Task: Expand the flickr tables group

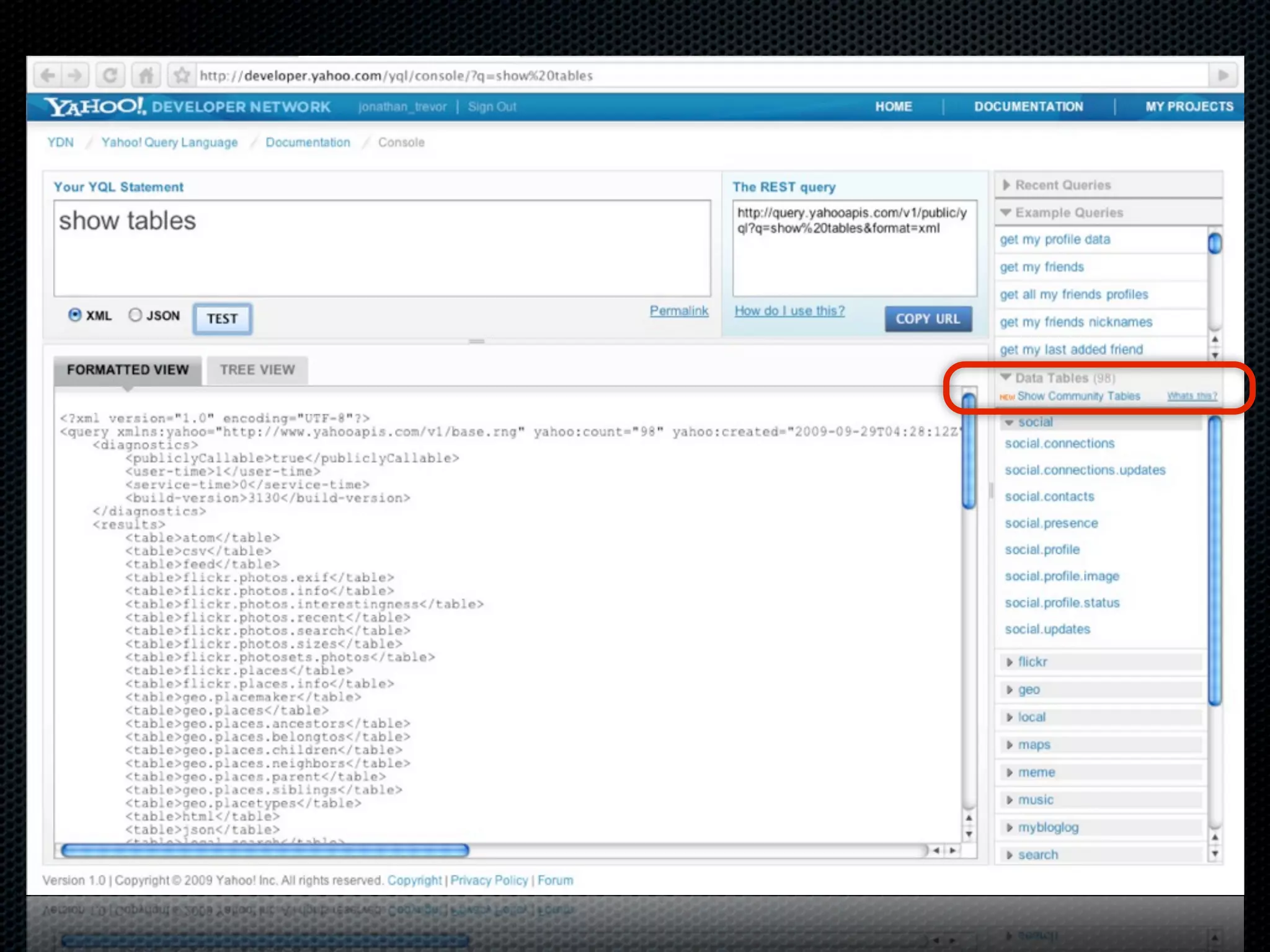Action: 1010,662
